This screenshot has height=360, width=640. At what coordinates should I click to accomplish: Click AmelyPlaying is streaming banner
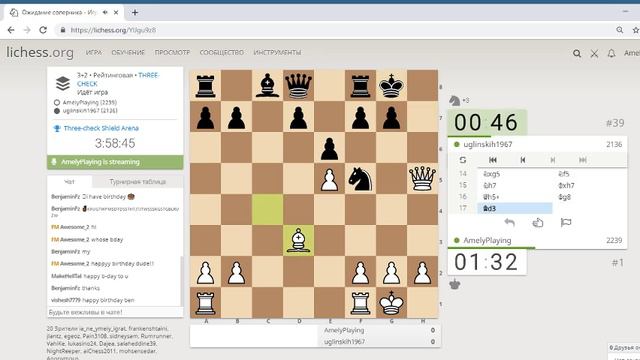tap(115, 162)
